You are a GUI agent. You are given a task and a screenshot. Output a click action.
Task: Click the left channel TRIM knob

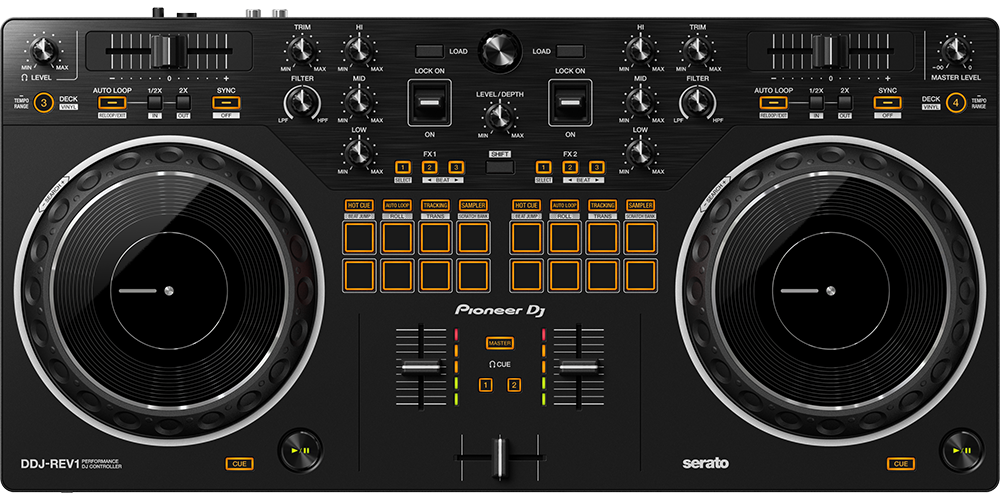coord(302,50)
